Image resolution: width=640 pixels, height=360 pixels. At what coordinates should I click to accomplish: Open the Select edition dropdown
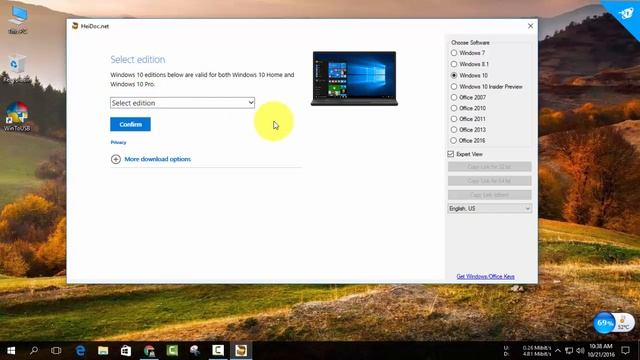point(182,103)
